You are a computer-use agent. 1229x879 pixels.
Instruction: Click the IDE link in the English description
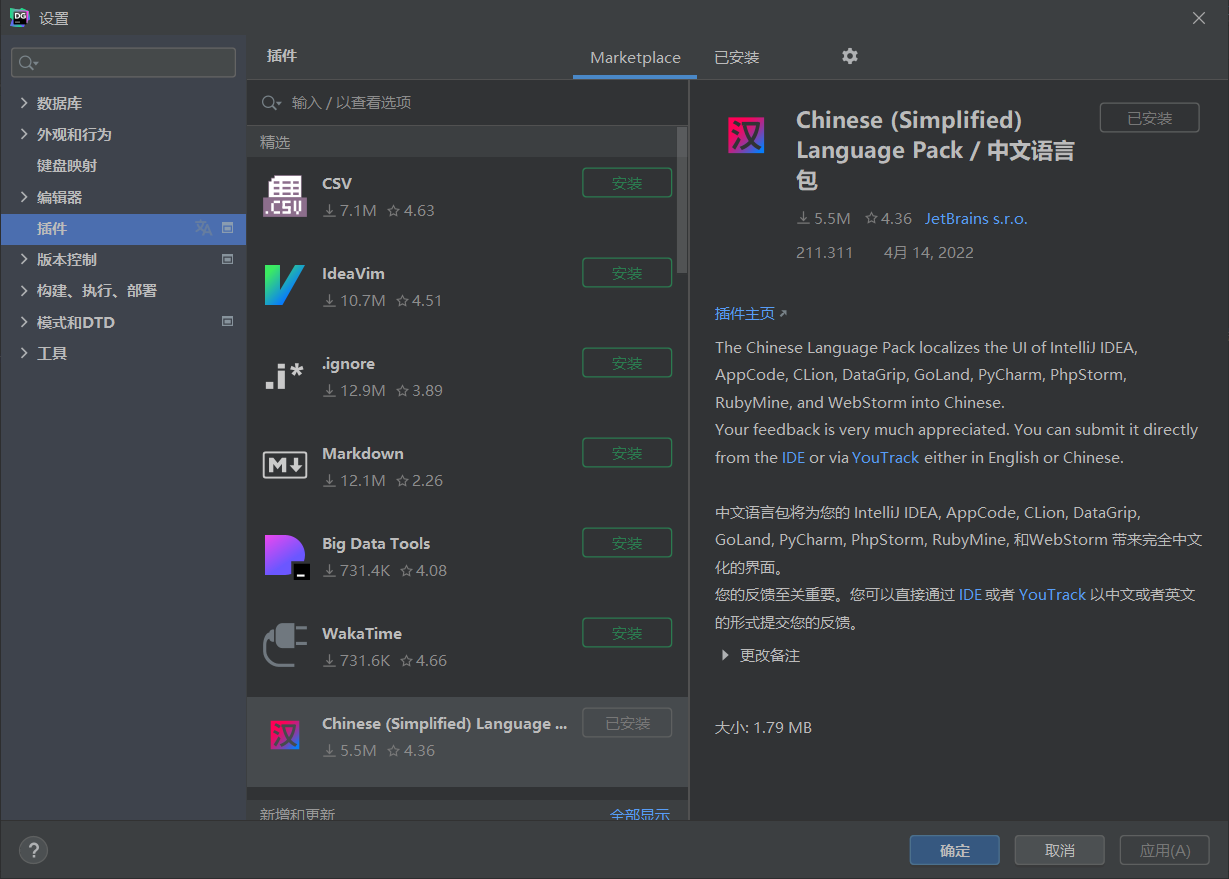pos(793,457)
